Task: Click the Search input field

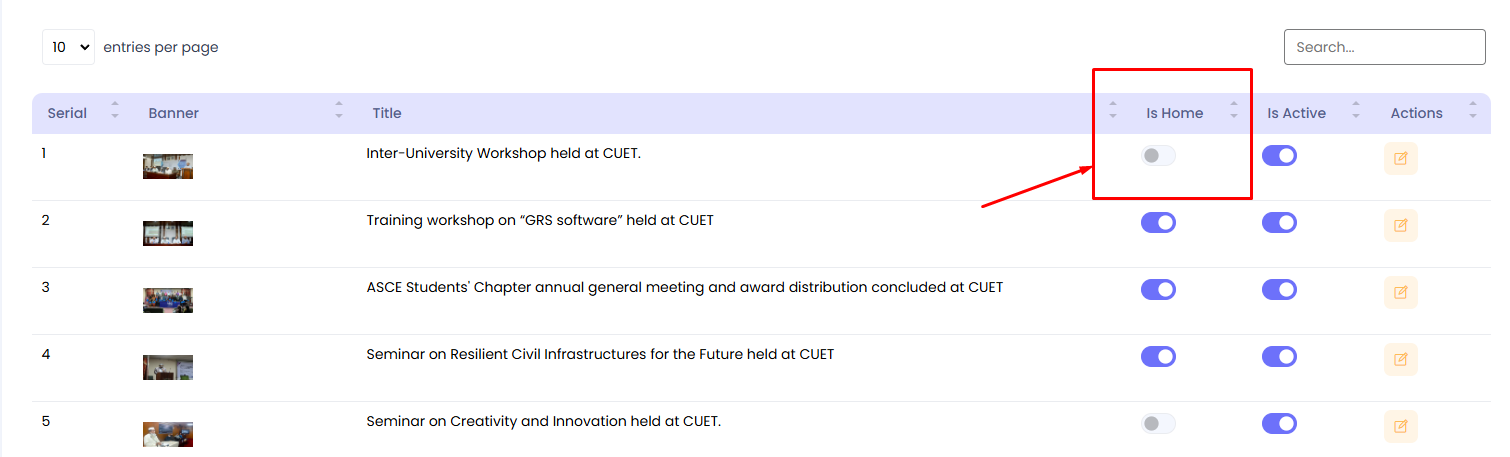Action: (1384, 47)
